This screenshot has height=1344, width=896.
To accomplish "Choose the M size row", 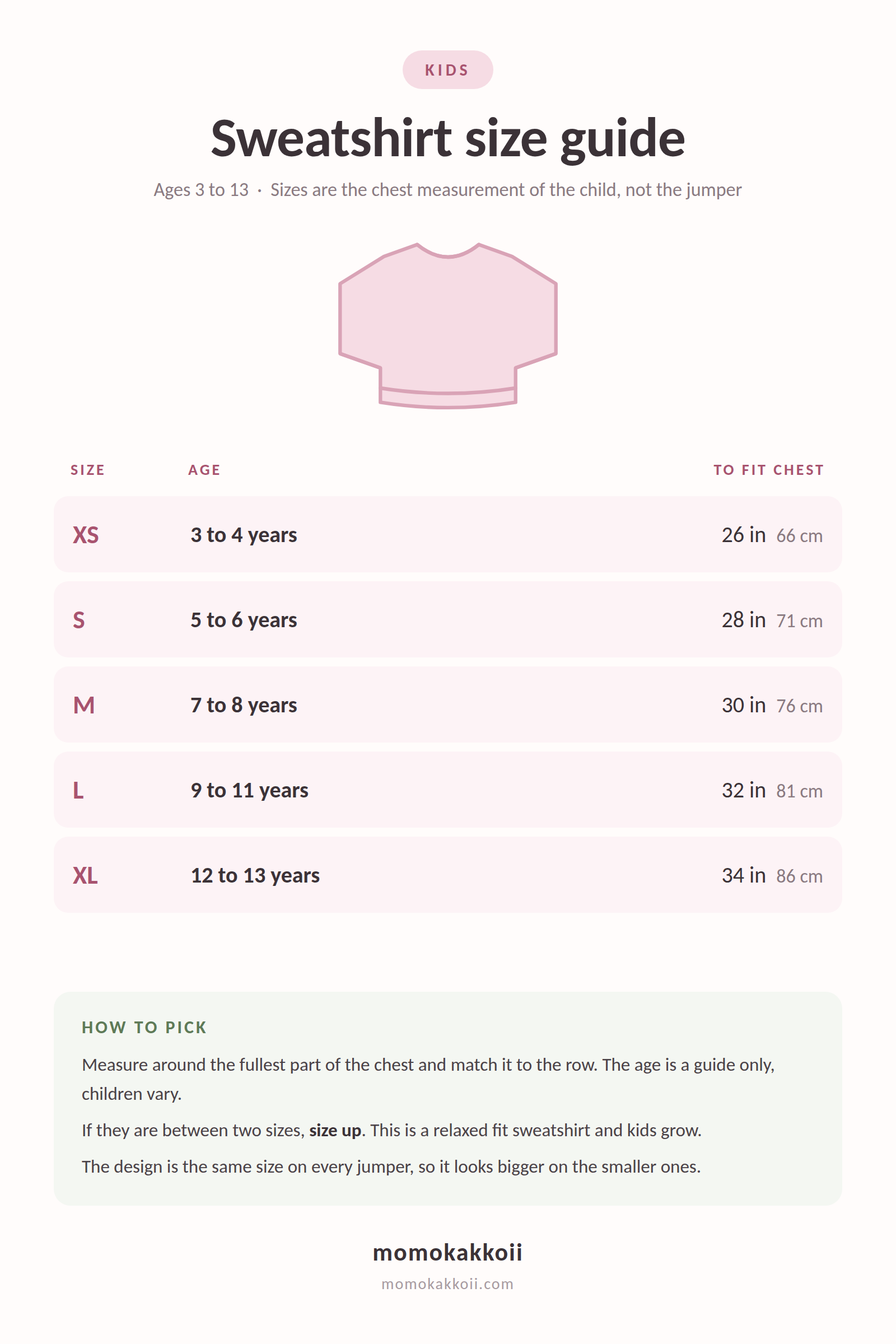I will point(447,704).
